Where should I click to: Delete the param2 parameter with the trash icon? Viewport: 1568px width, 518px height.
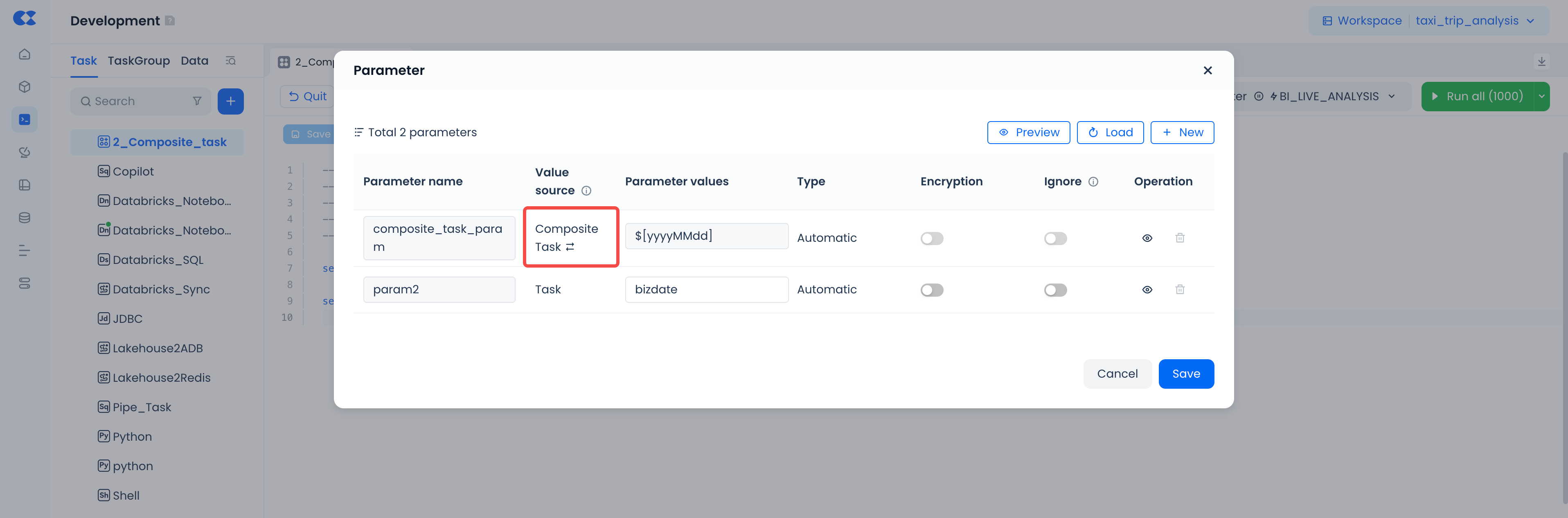(x=1180, y=290)
